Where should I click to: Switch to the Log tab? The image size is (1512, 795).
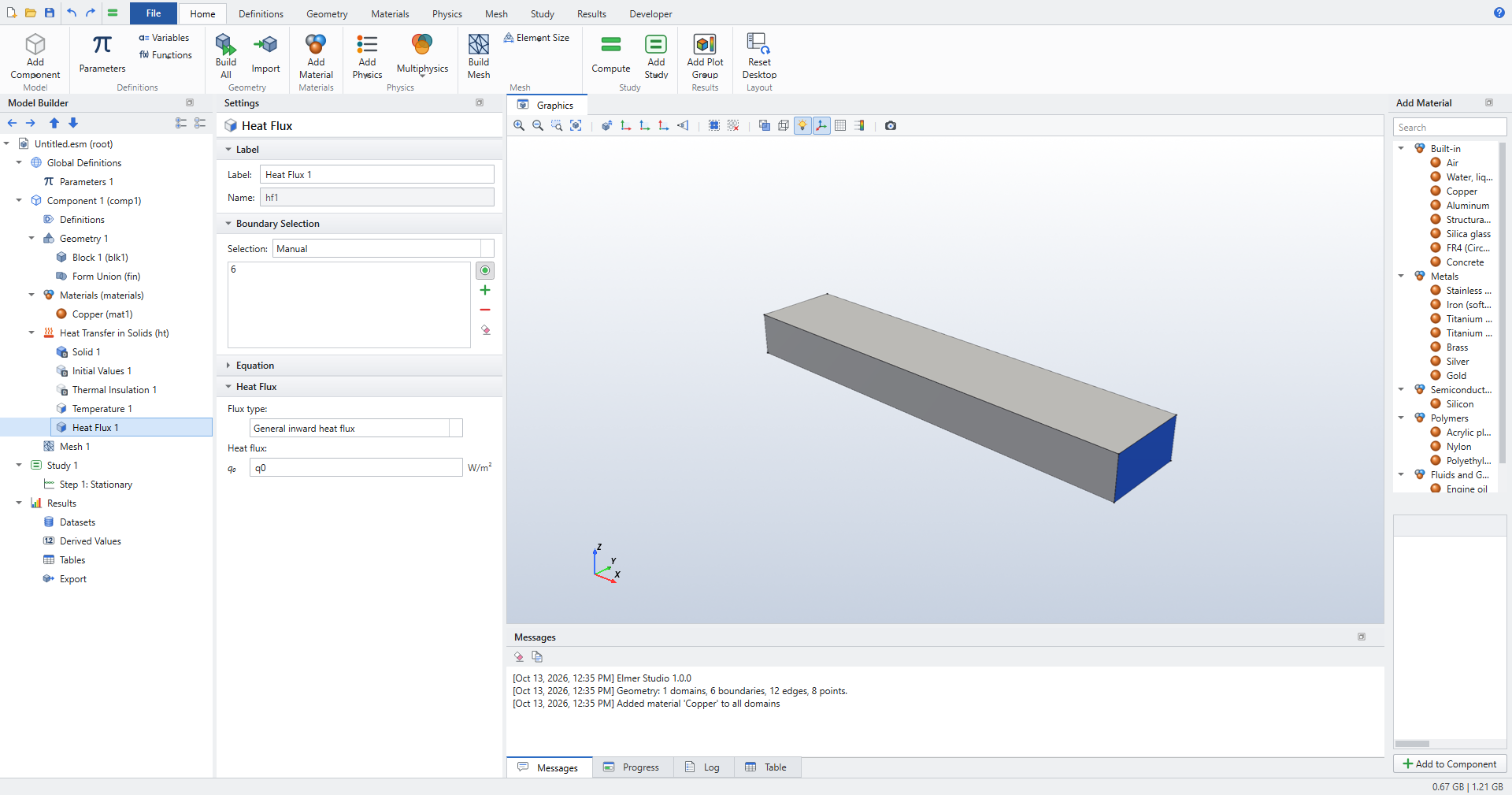coord(703,767)
